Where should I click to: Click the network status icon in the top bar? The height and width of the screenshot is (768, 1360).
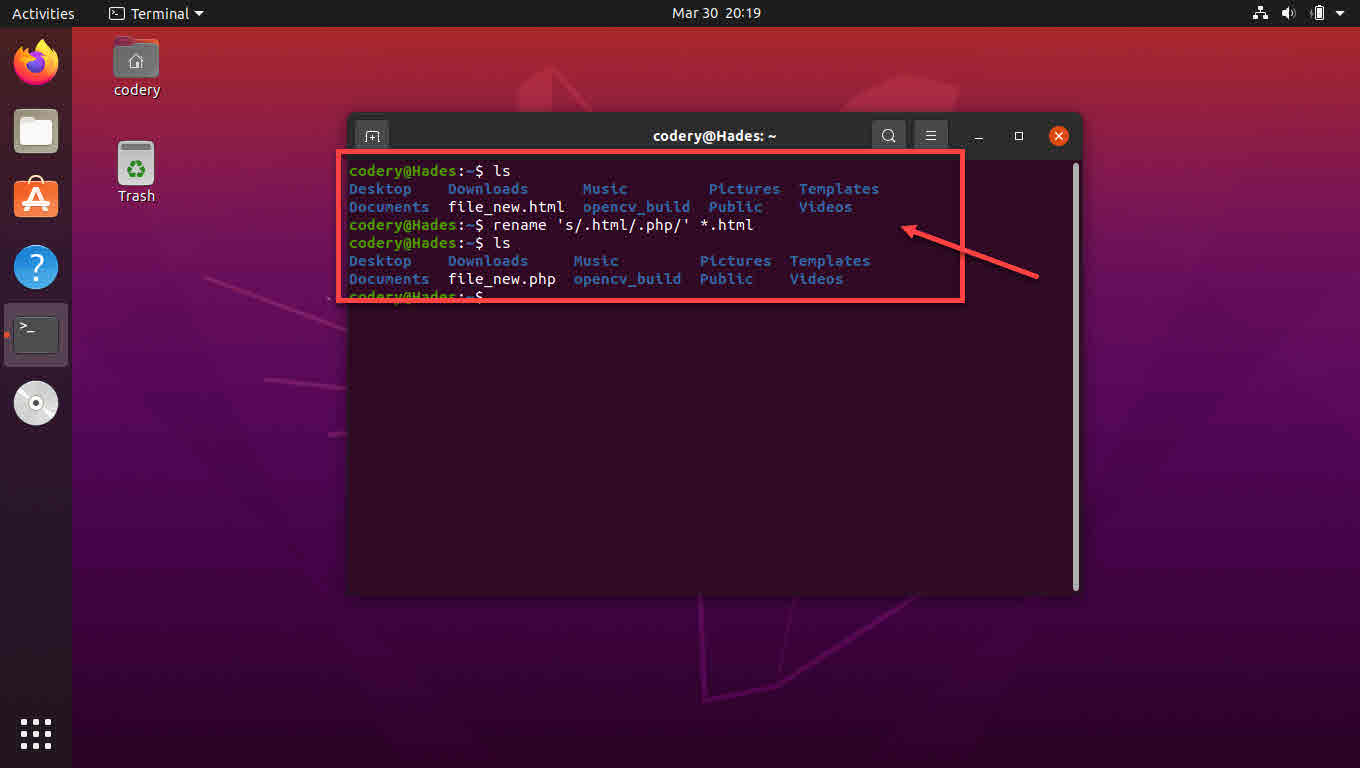pos(1259,13)
